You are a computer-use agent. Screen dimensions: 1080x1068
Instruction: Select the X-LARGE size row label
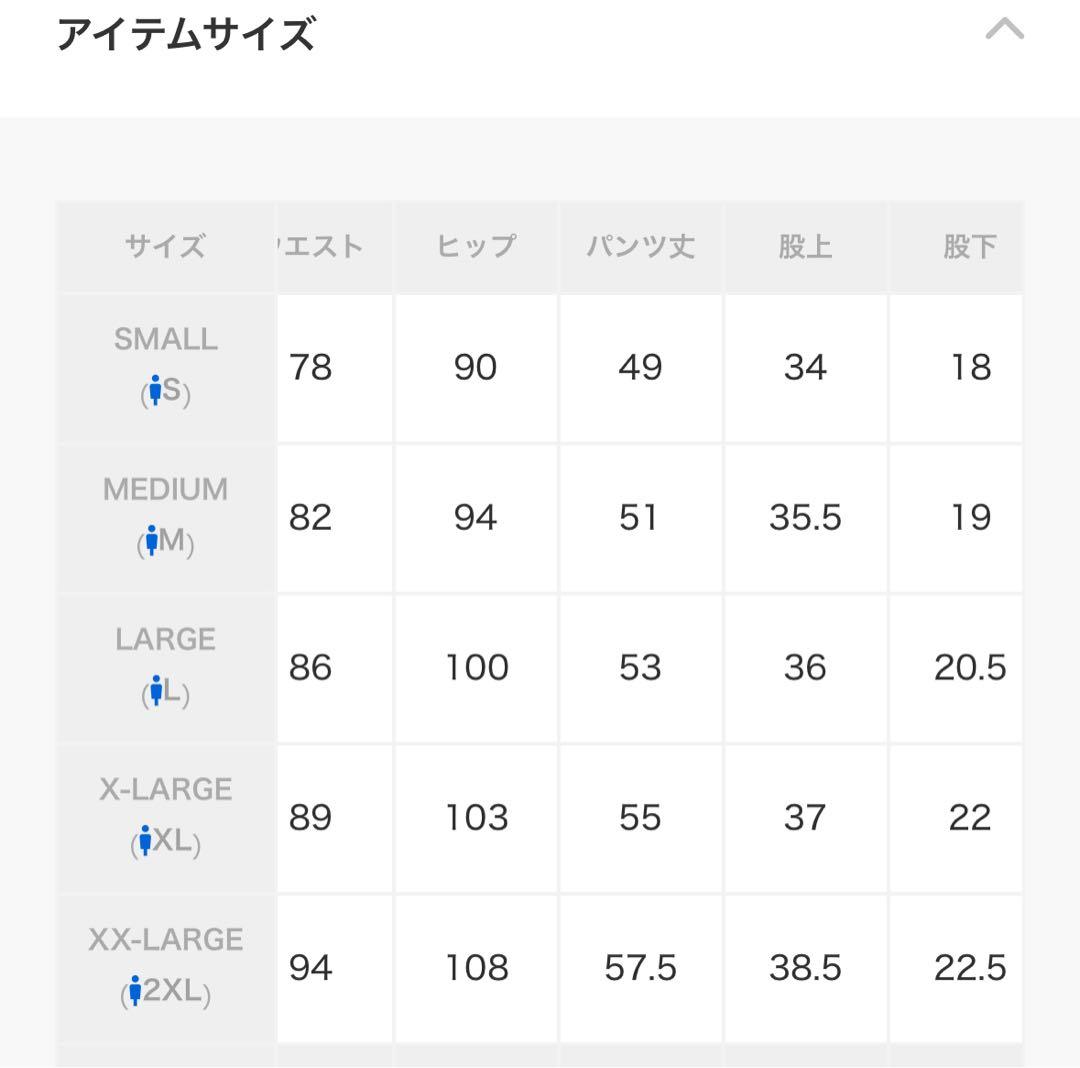pyautogui.click(x=166, y=790)
